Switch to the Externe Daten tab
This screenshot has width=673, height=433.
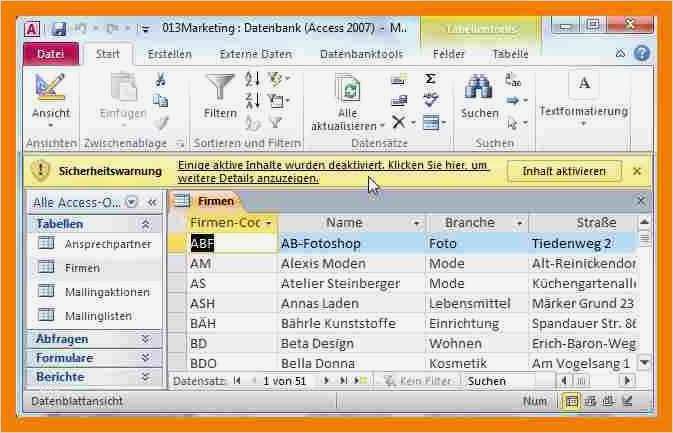click(255, 54)
